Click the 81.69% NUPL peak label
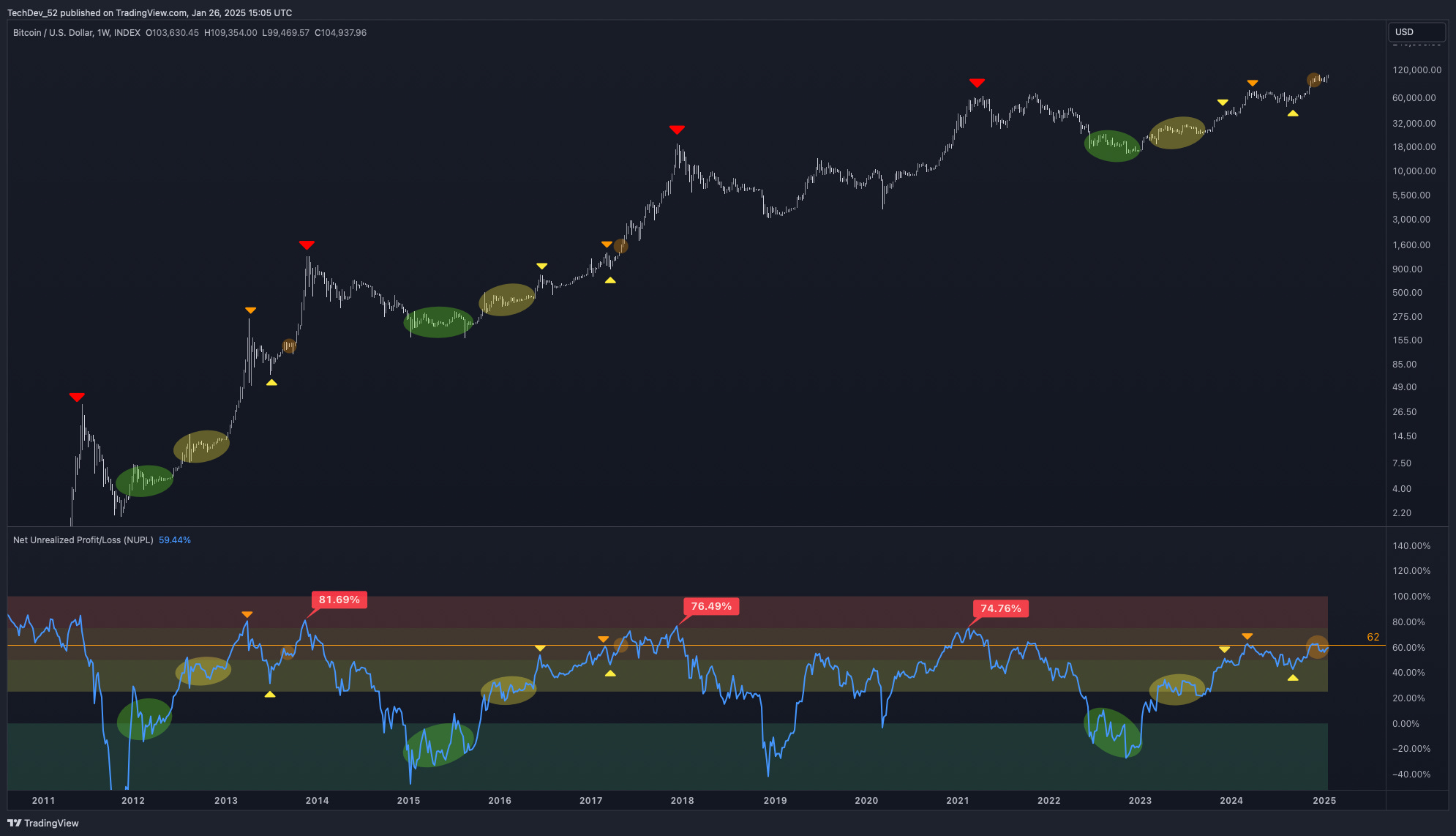 point(339,600)
